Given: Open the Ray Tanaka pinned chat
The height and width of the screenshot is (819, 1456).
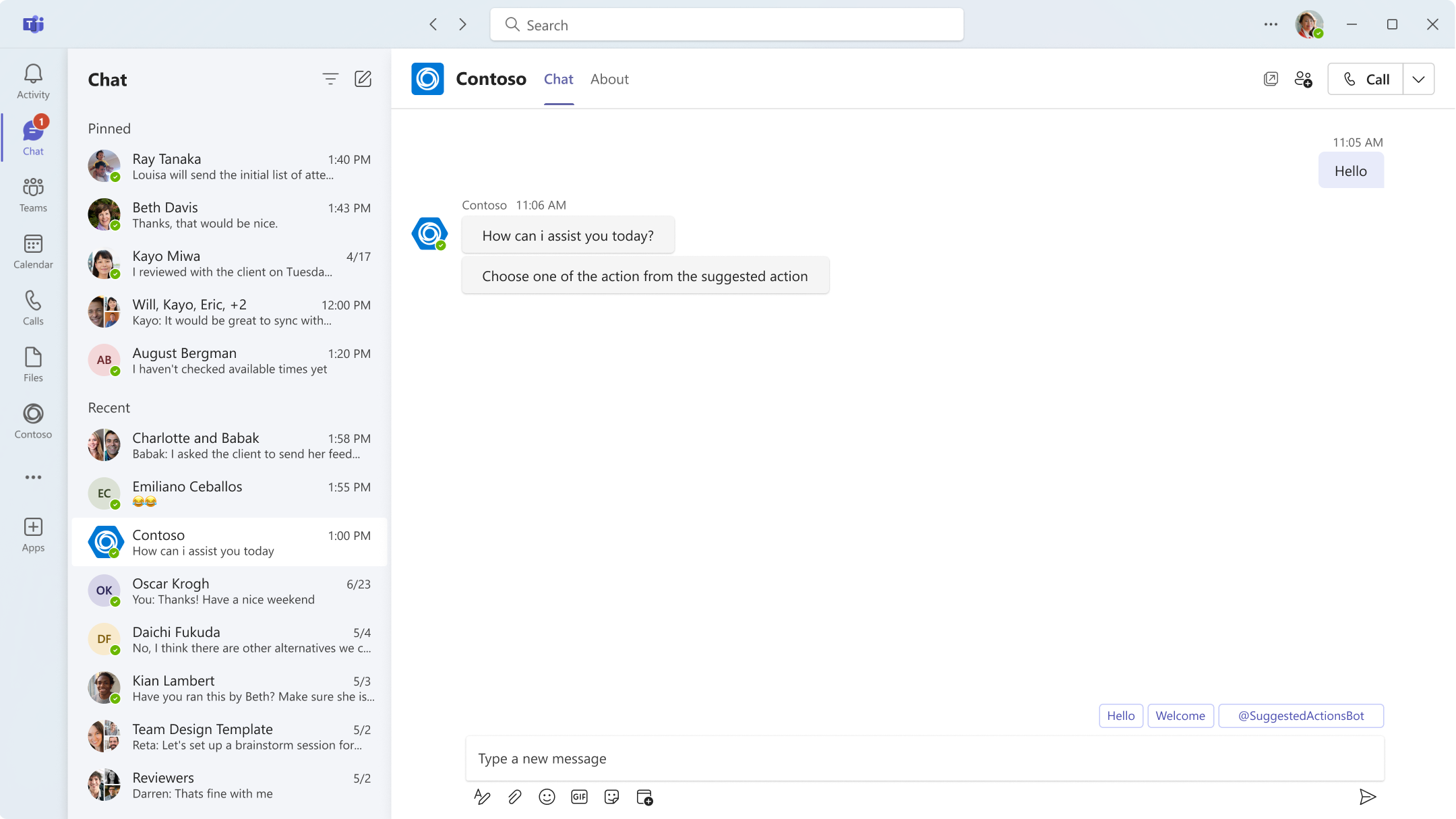Looking at the screenshot, I should [x=229, y=166].
